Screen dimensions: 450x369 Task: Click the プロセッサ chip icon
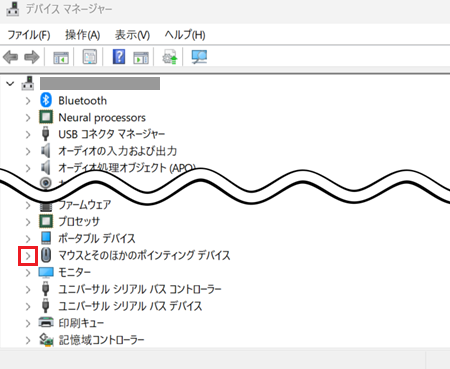point(46,221)
